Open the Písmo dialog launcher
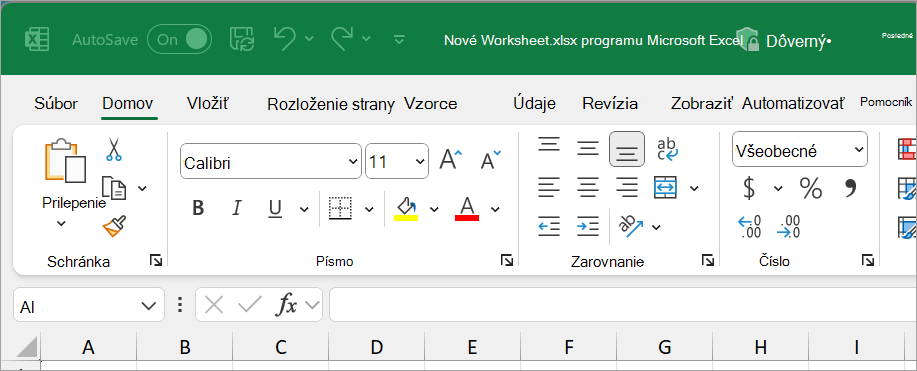This screenshot has width=917, height=371. point(506,260)
